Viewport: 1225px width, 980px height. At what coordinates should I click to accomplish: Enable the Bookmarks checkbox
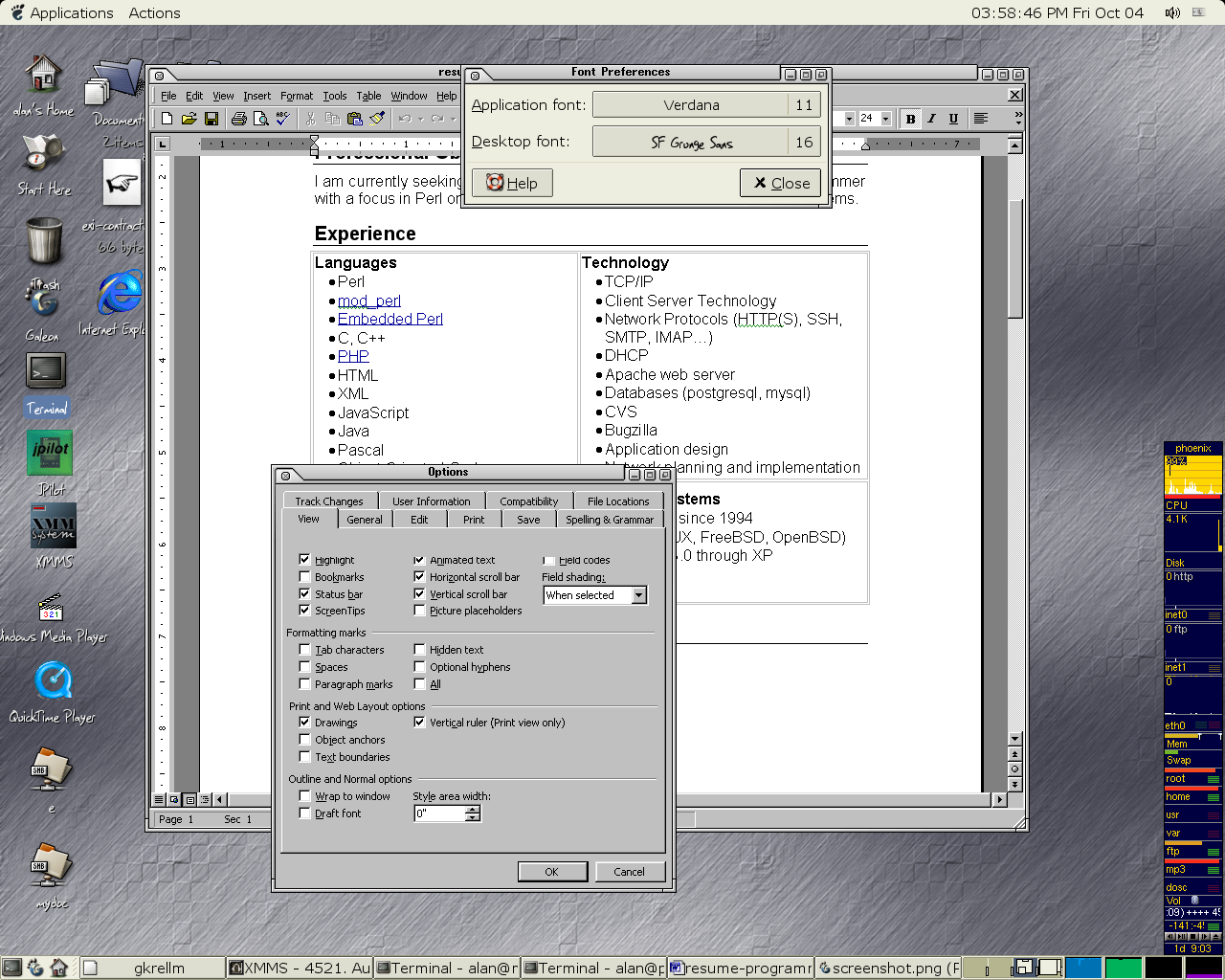(x=305, y=577)
